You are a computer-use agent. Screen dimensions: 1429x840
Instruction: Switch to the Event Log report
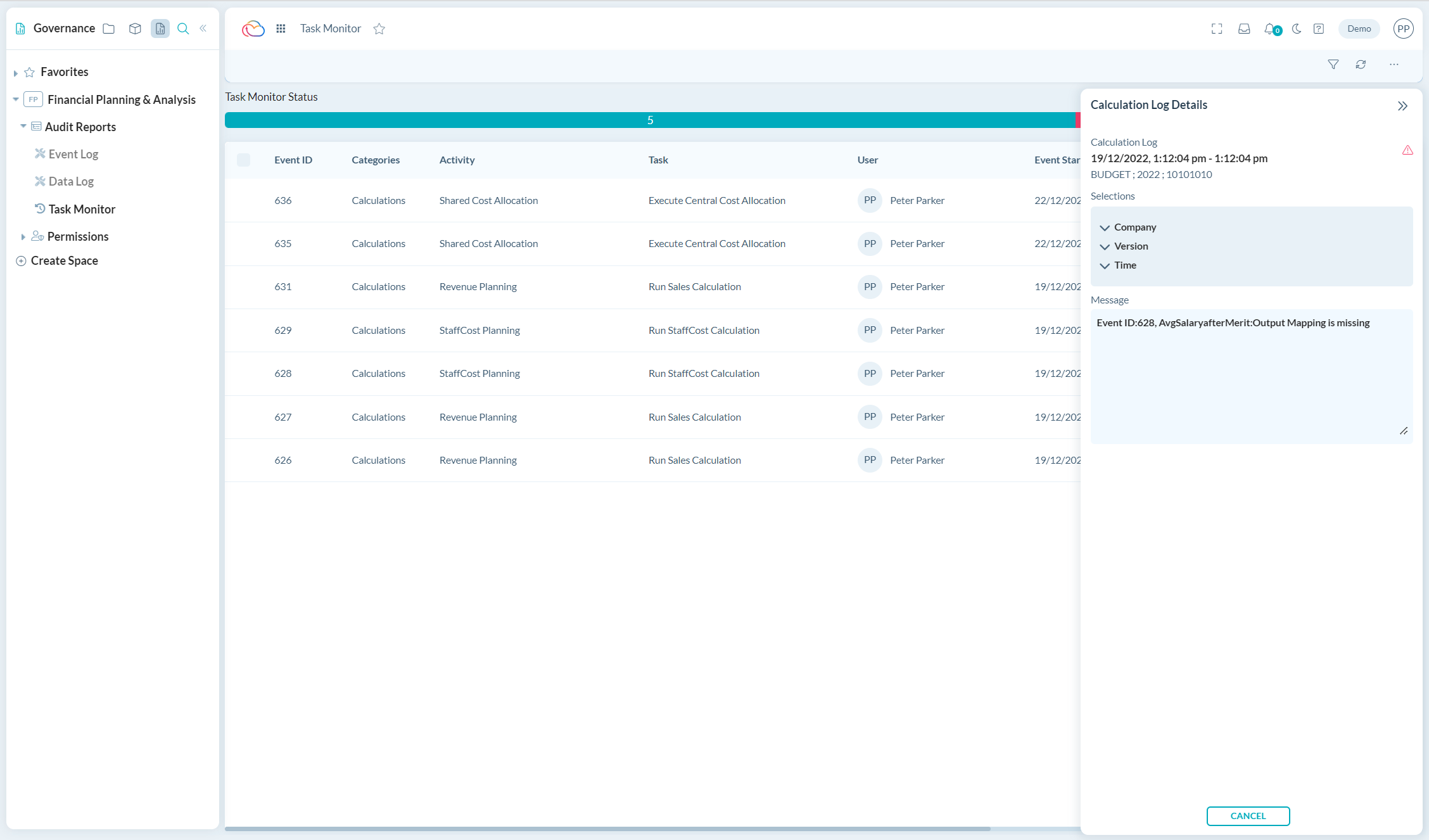point(73,153)
